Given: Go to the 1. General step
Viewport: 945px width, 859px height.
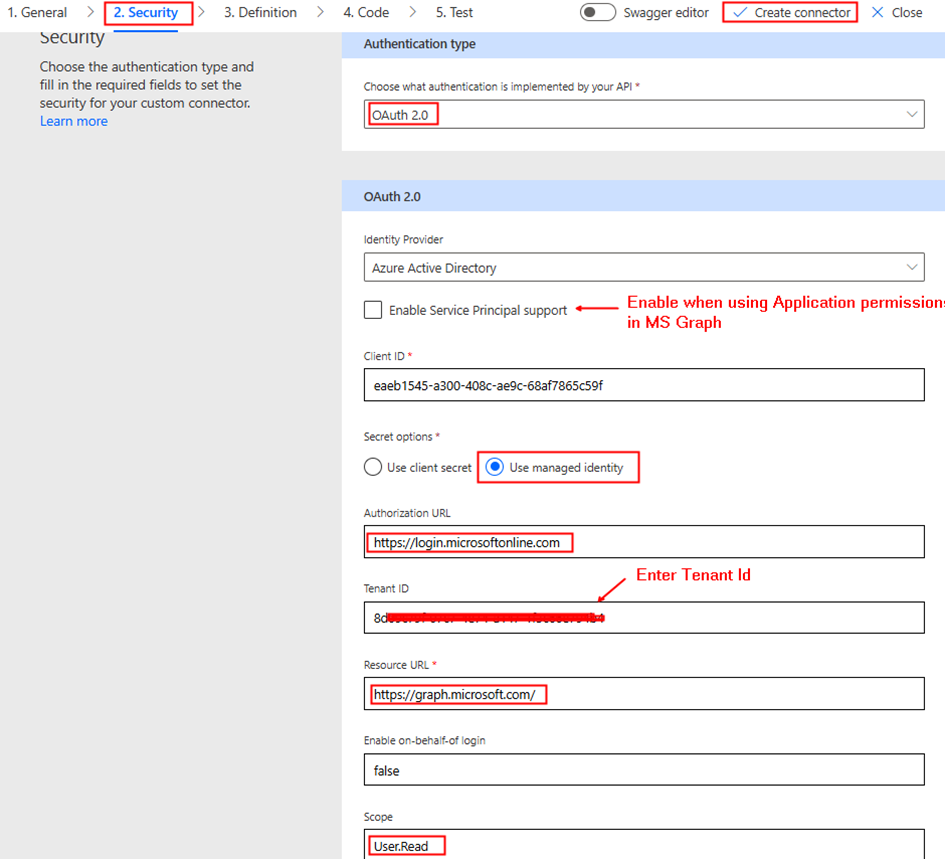Looking at the screenshot, I should (x=37, y=13).
